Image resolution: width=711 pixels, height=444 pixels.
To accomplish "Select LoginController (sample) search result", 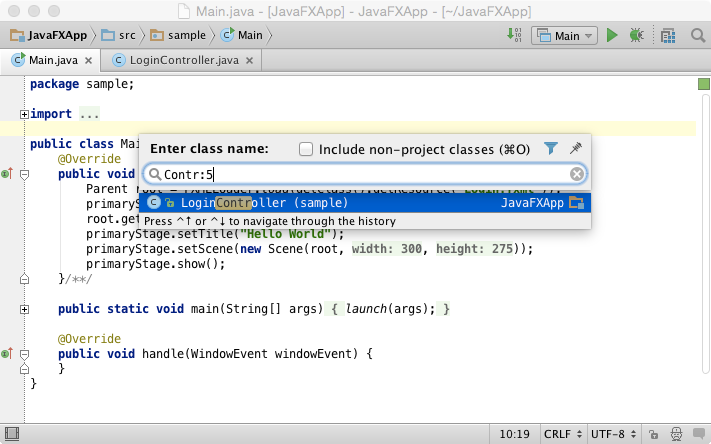I will click(x=365, y=203).
